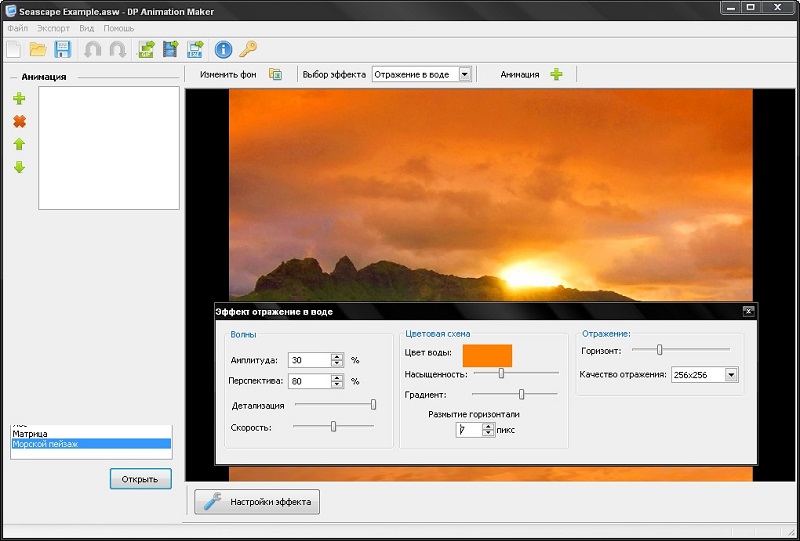Image resolution: width=800 pixels, height=541 pixels.
Task: Click the Горизонт slider handle
Action: (x=659, y=350)
